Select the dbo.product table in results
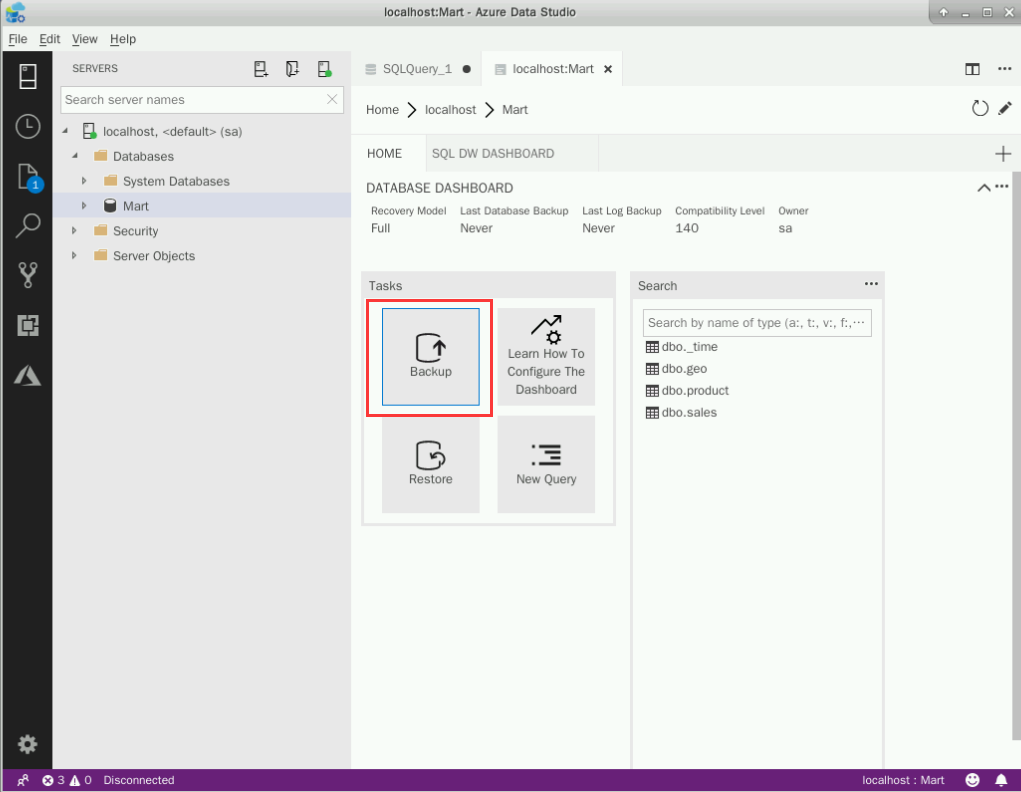Image resolution: width=1021 pixels, height=792 pixels. 695,391
